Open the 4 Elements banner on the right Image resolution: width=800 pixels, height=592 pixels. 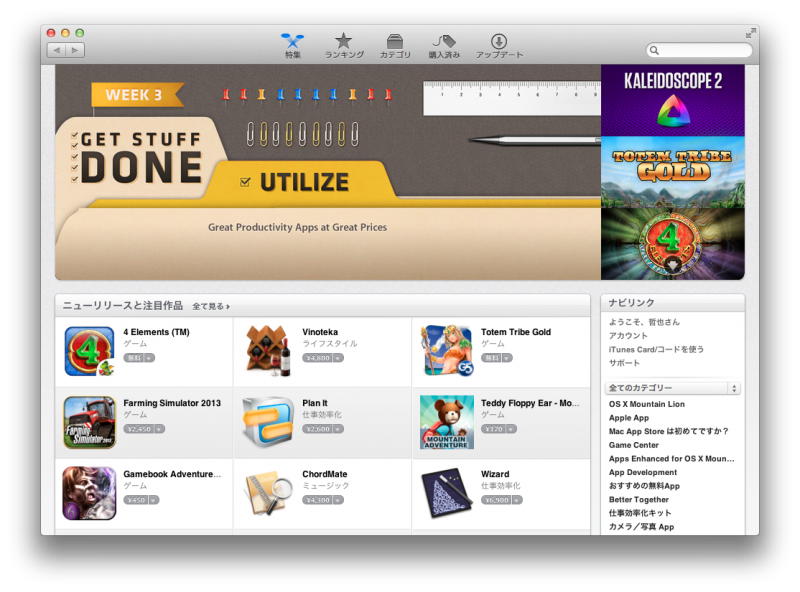(x=672, y=243)
